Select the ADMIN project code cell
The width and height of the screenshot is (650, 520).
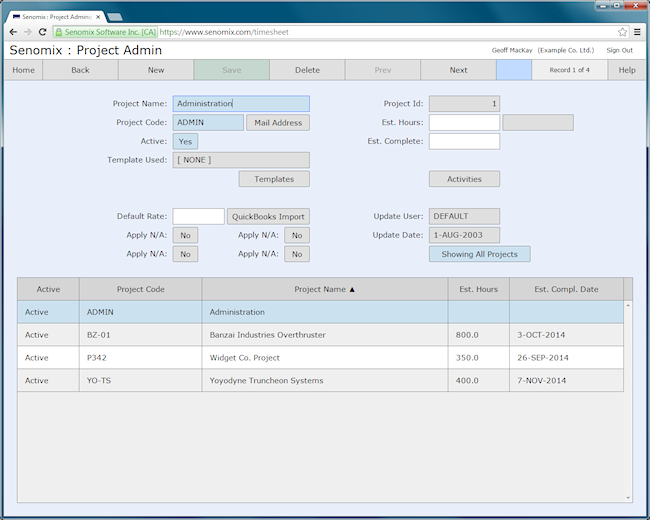[x=141, y=312]
